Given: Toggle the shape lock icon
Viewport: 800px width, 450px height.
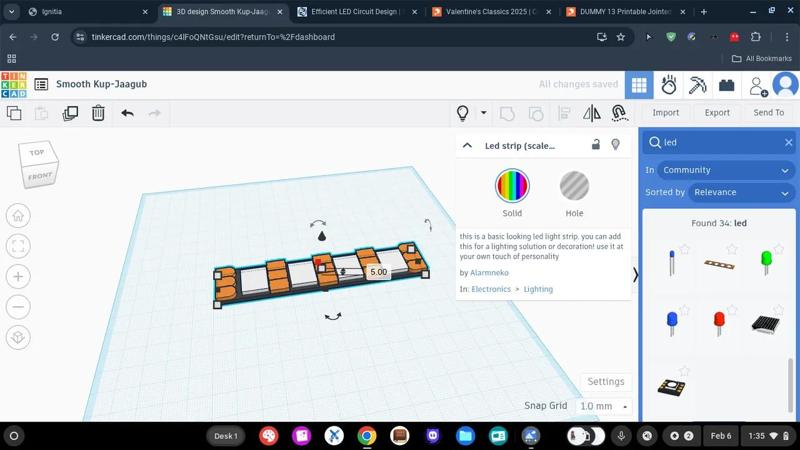Looking at the screenshot, I should [x=595, y=144].
